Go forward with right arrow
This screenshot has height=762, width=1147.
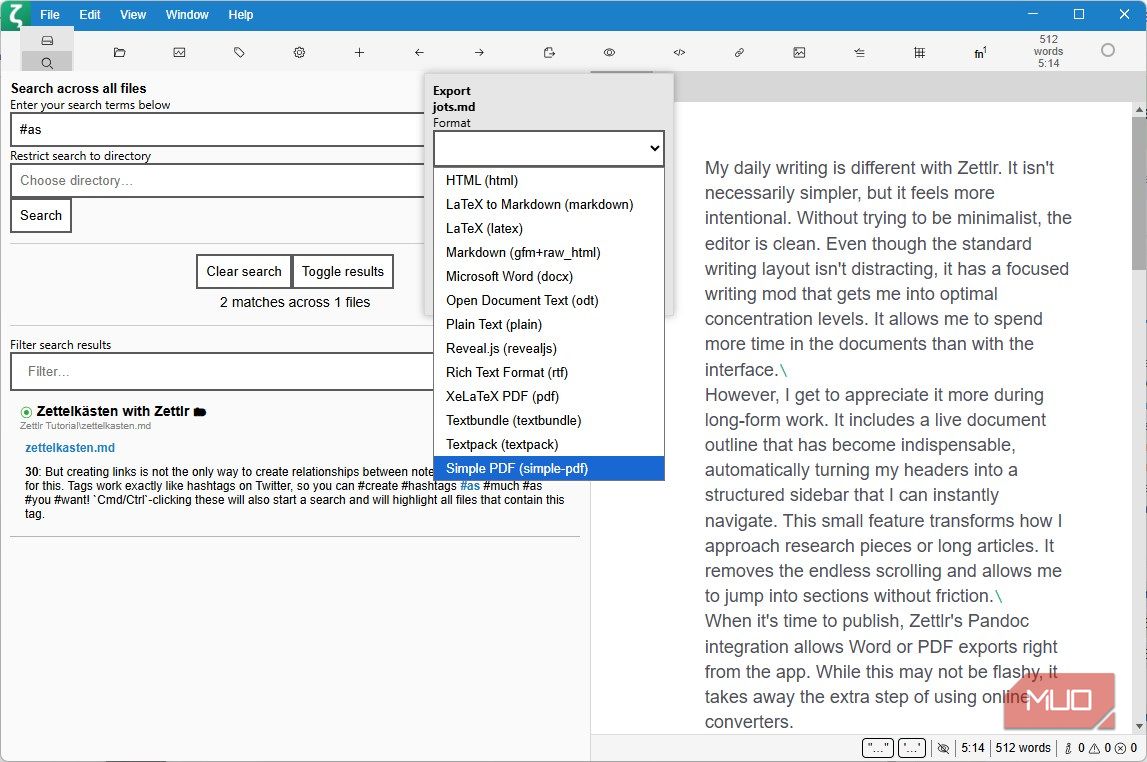(479, 53)
